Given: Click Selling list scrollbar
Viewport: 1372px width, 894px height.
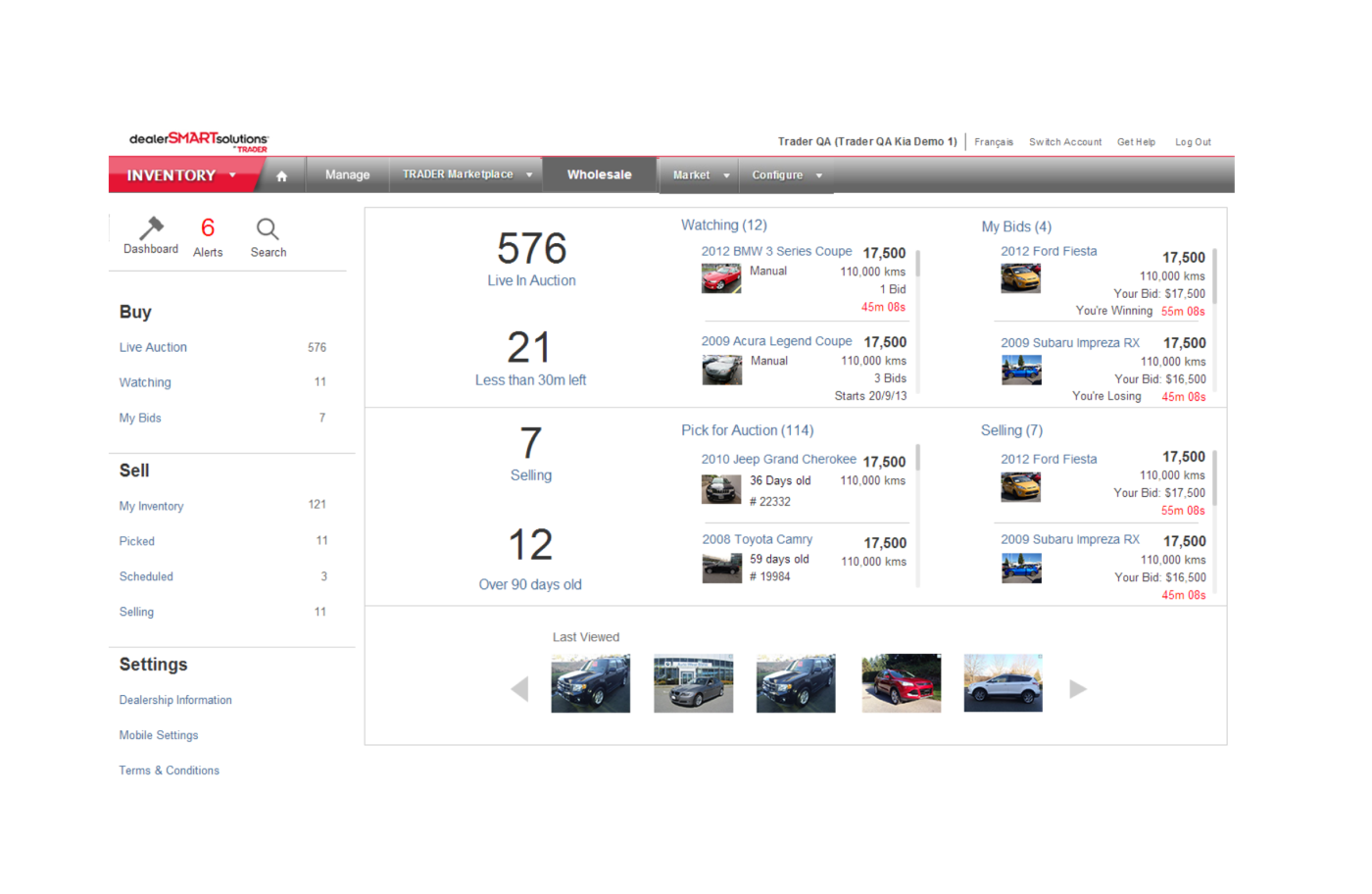Looking at the screenshot, I should (1214, 479).
